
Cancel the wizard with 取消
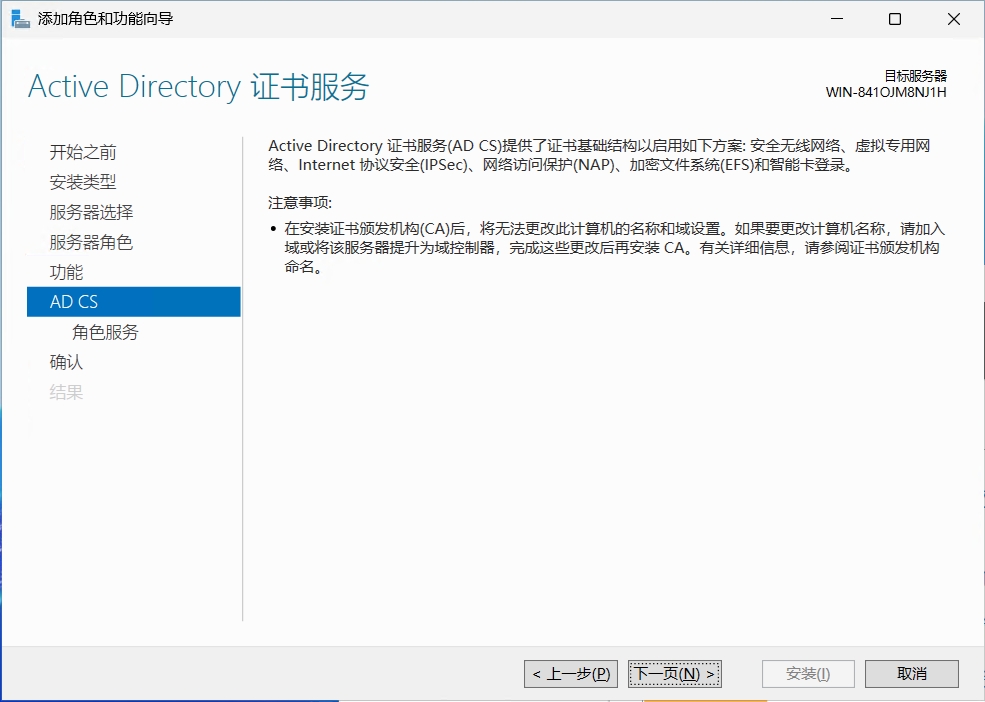912,674
